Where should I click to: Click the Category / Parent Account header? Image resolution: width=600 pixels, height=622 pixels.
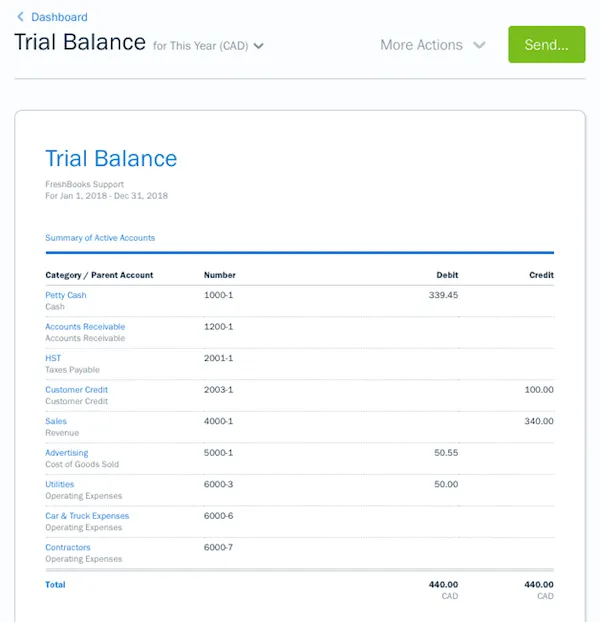[99, 275]
